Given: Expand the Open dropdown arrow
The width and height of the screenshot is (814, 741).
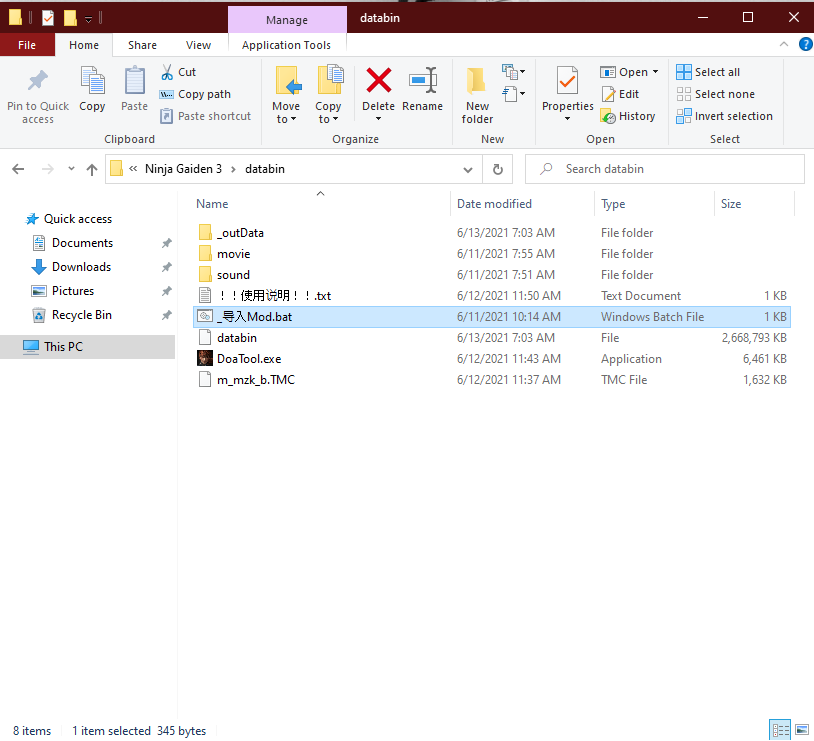Looking at the screenshot, I should click(x=655, y=72).
